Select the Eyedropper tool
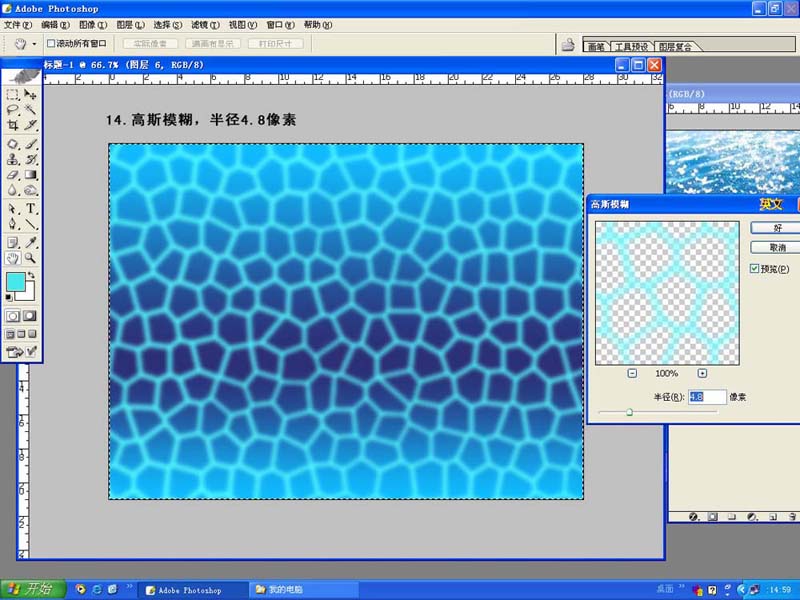 point(30,243)
